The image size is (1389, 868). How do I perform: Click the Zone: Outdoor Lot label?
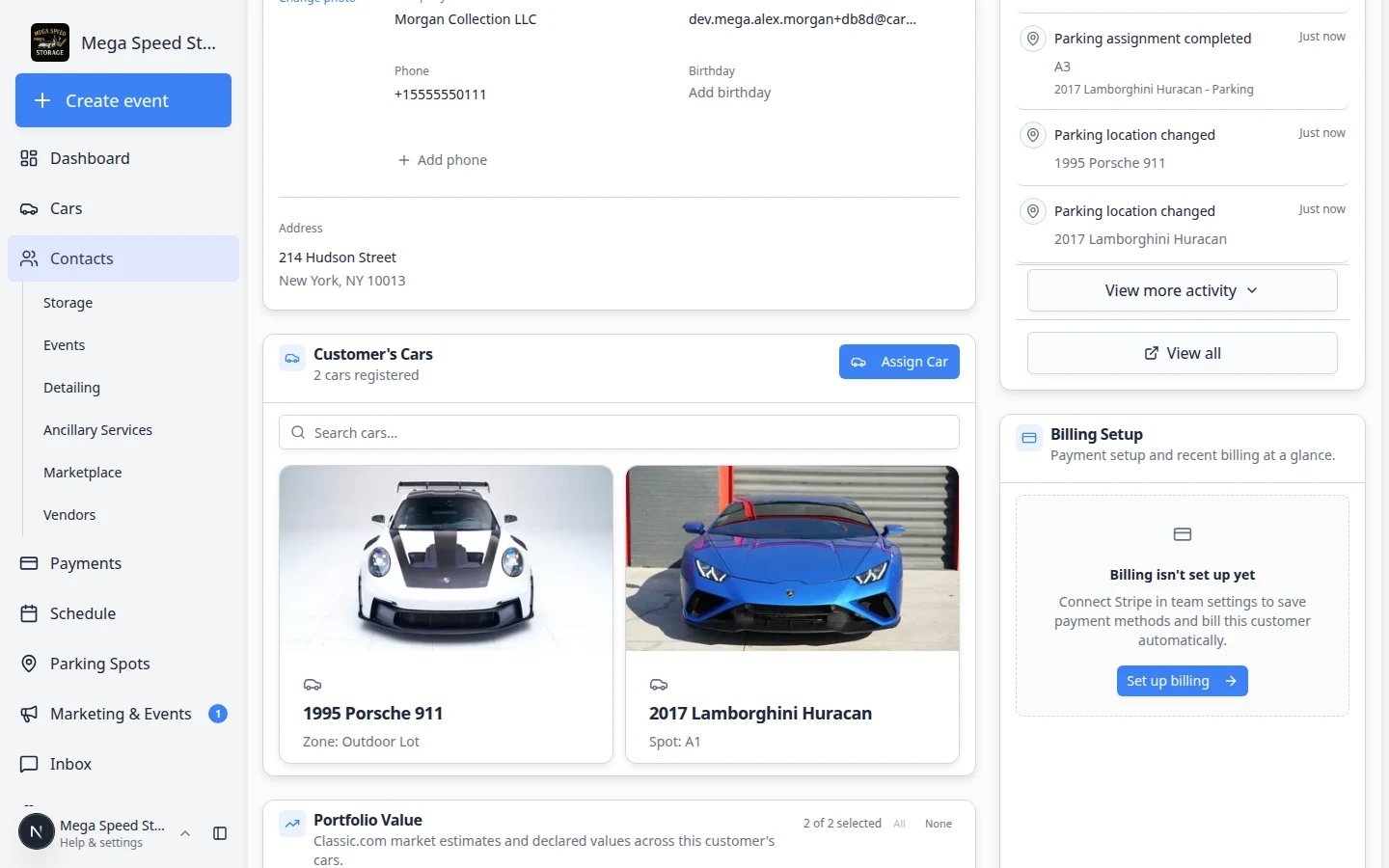coord(361,742)
